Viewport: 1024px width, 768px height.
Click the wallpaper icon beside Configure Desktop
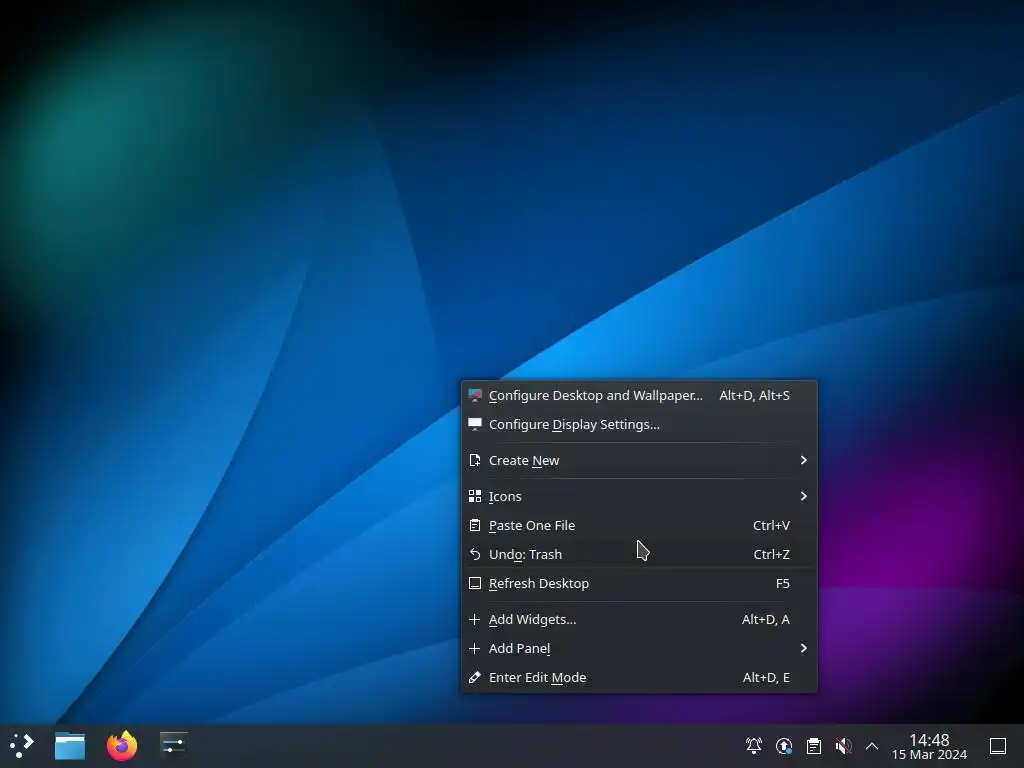pos(475,395)
